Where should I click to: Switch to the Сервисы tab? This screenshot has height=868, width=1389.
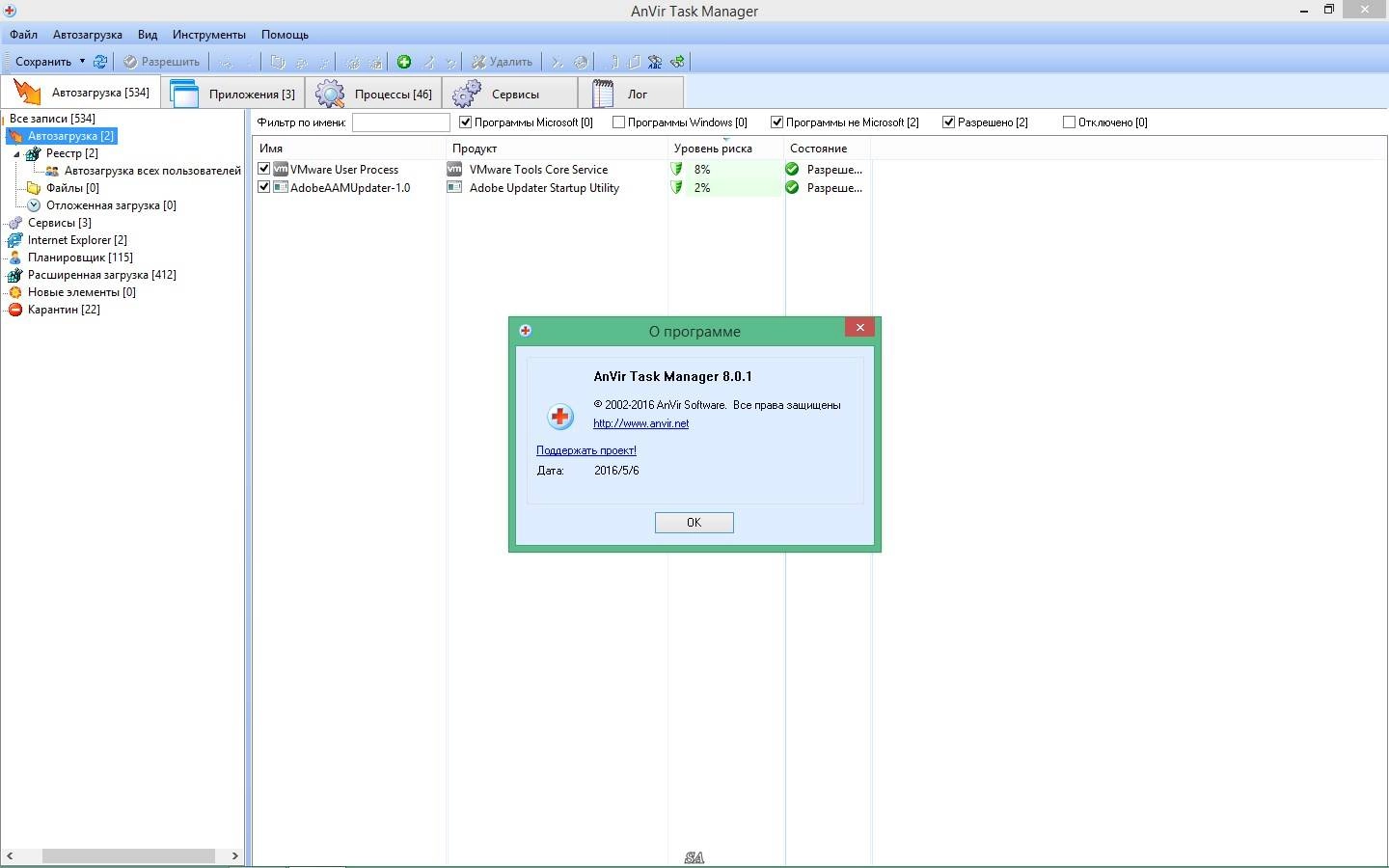pos(511,94)
